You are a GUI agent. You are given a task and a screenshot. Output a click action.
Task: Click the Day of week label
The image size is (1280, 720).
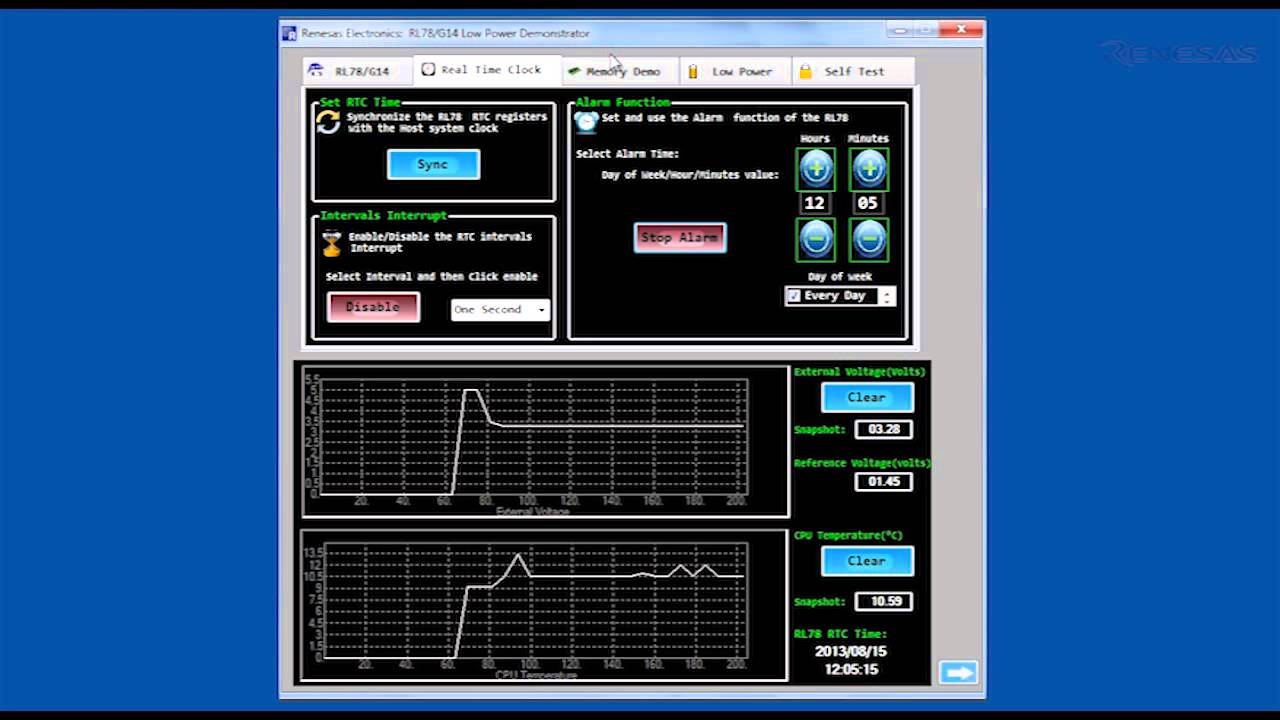pos(840,276)
